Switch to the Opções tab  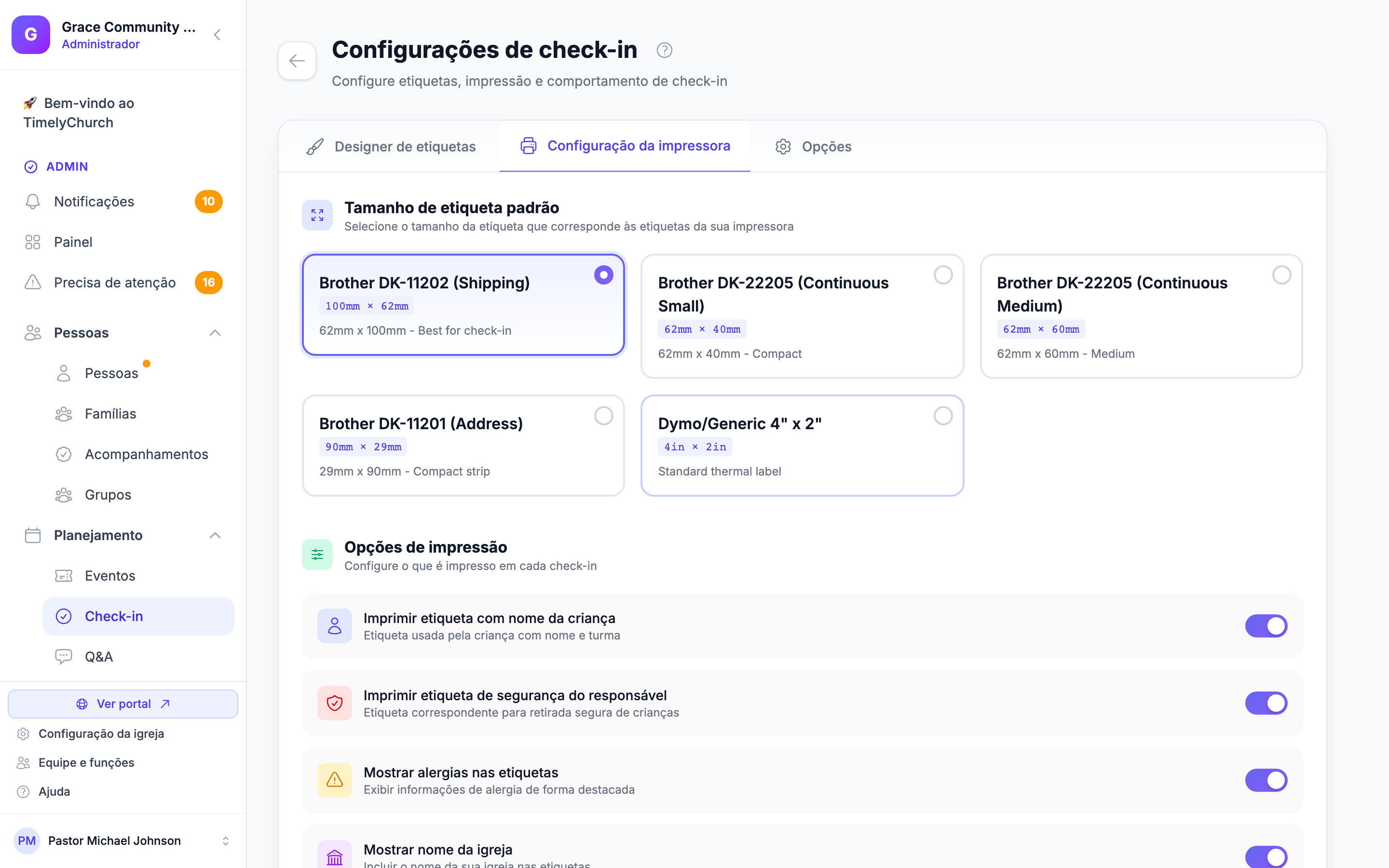point(813,147)
